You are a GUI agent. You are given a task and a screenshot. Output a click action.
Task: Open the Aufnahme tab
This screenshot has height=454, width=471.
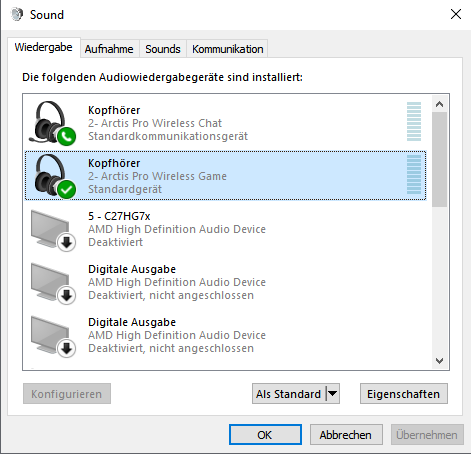tap(109, 49)
